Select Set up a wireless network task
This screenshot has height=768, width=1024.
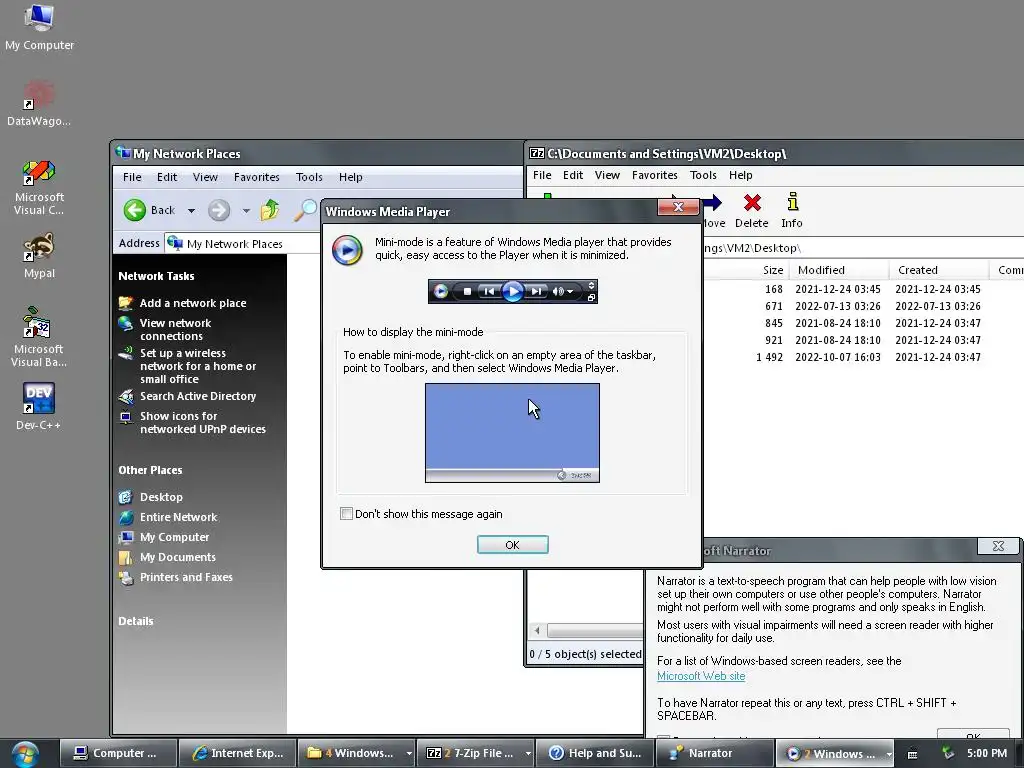197,366
